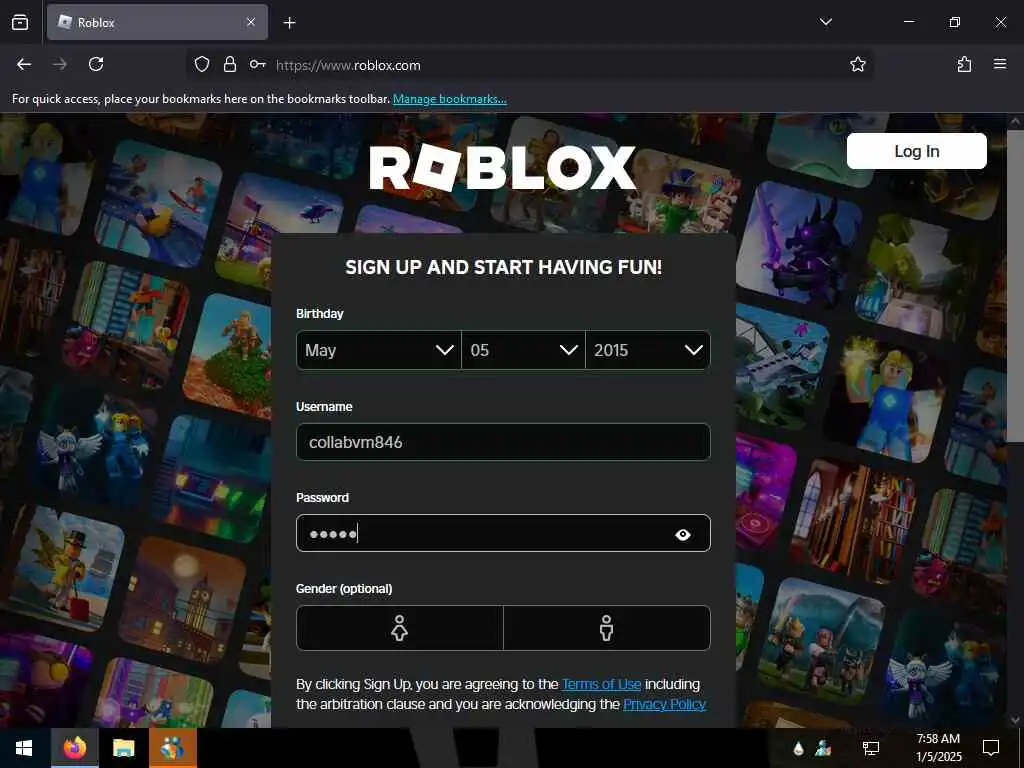Open saved passwords key icon
1024x768 pixels.
click(257, 64)
